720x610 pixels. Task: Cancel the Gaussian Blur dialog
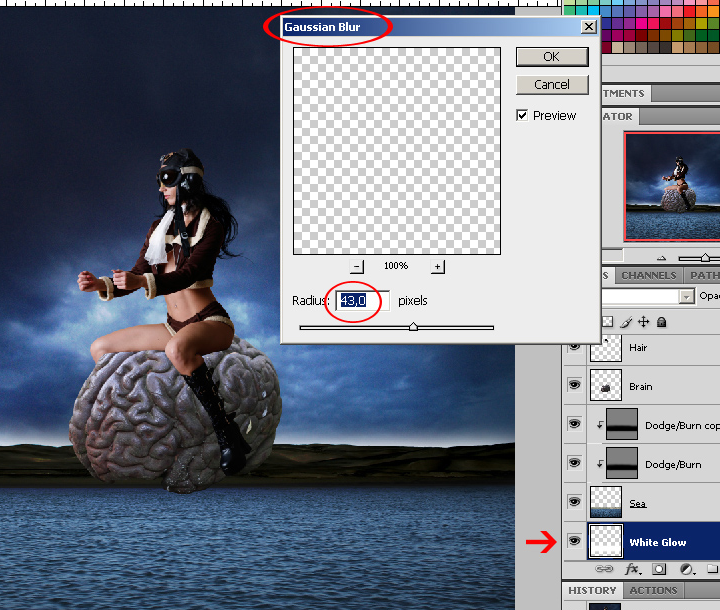pyautogui.click(x=551, y=85)
